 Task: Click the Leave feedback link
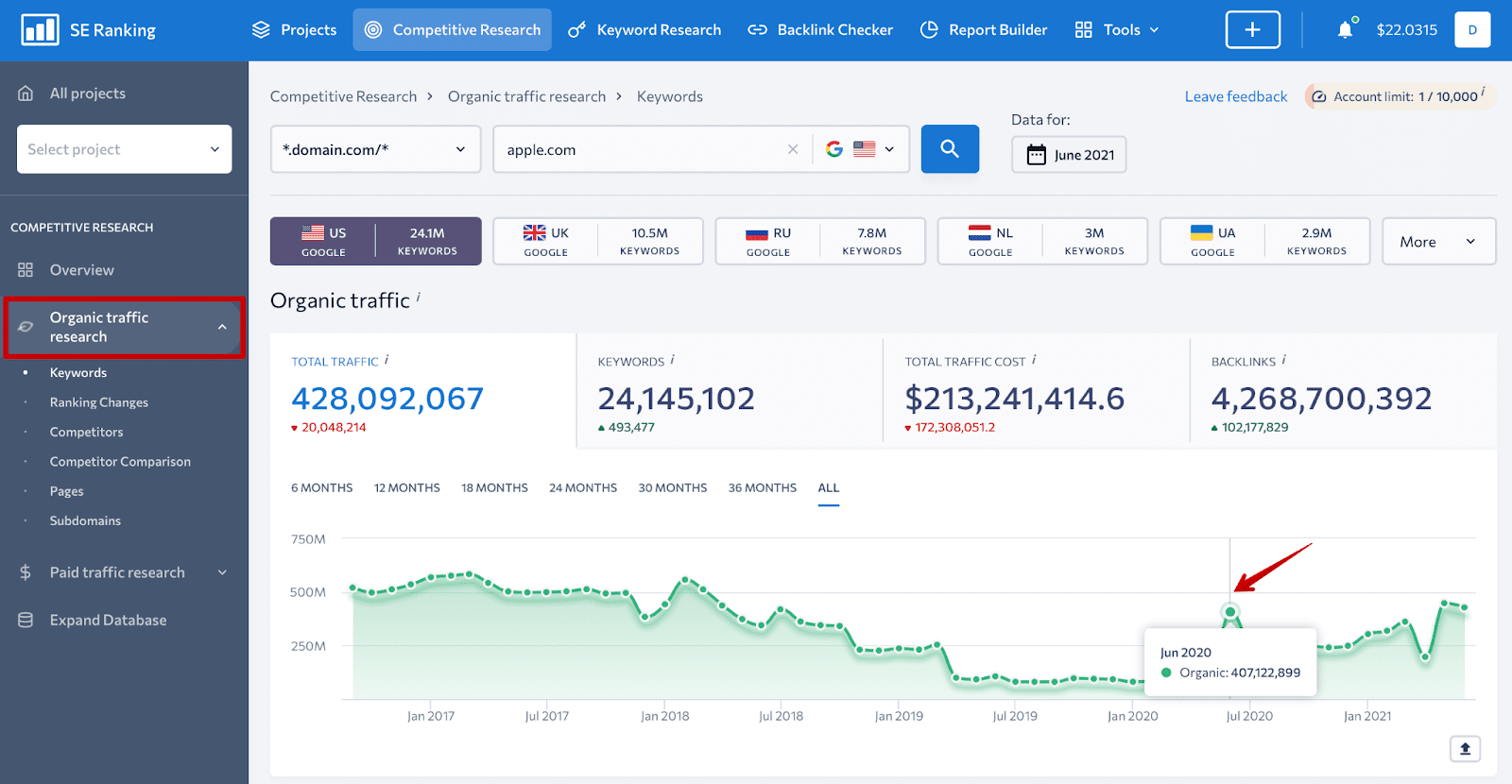(x=1236, y=96)
